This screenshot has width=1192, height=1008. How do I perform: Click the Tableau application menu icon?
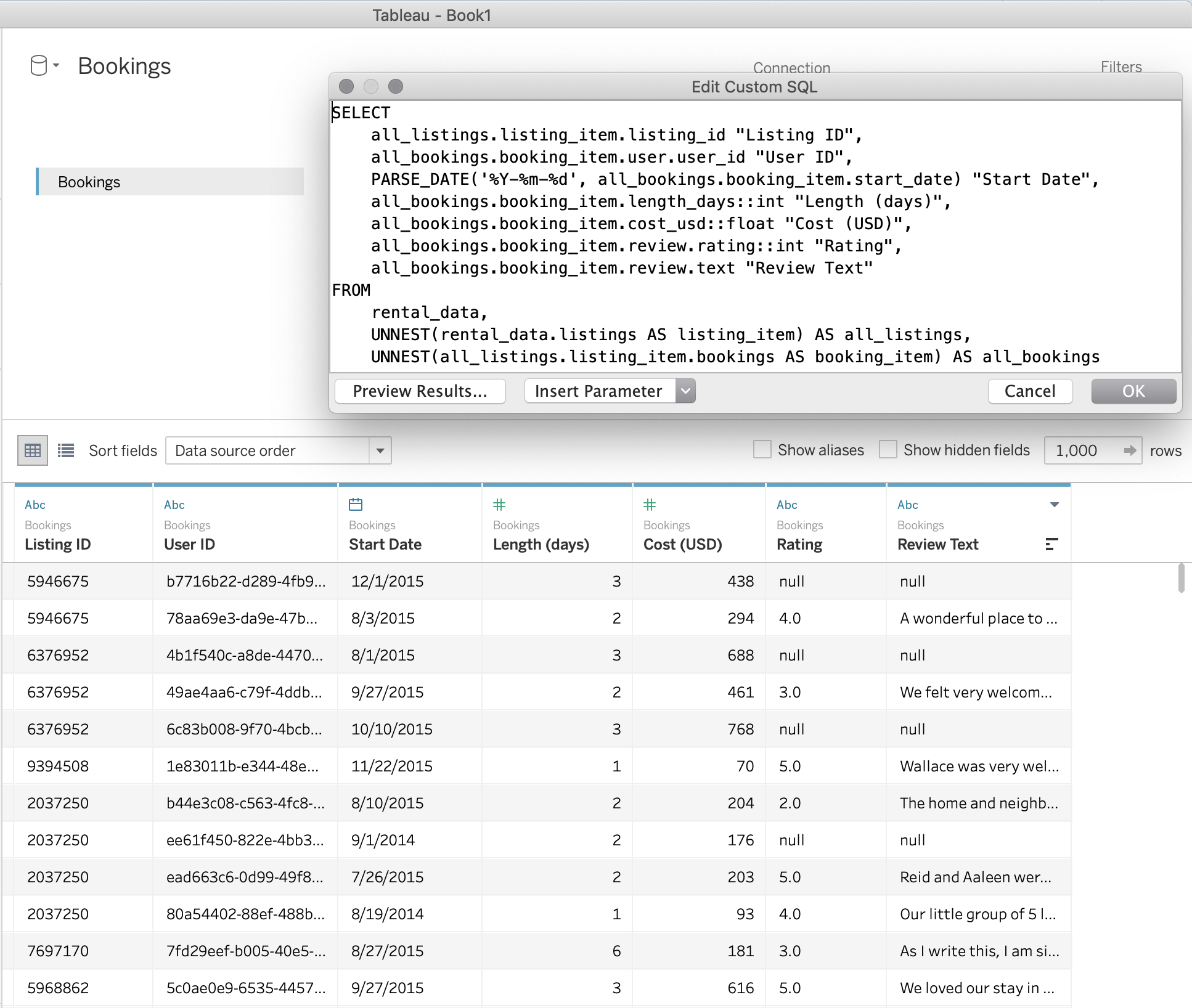click(41, 64)
